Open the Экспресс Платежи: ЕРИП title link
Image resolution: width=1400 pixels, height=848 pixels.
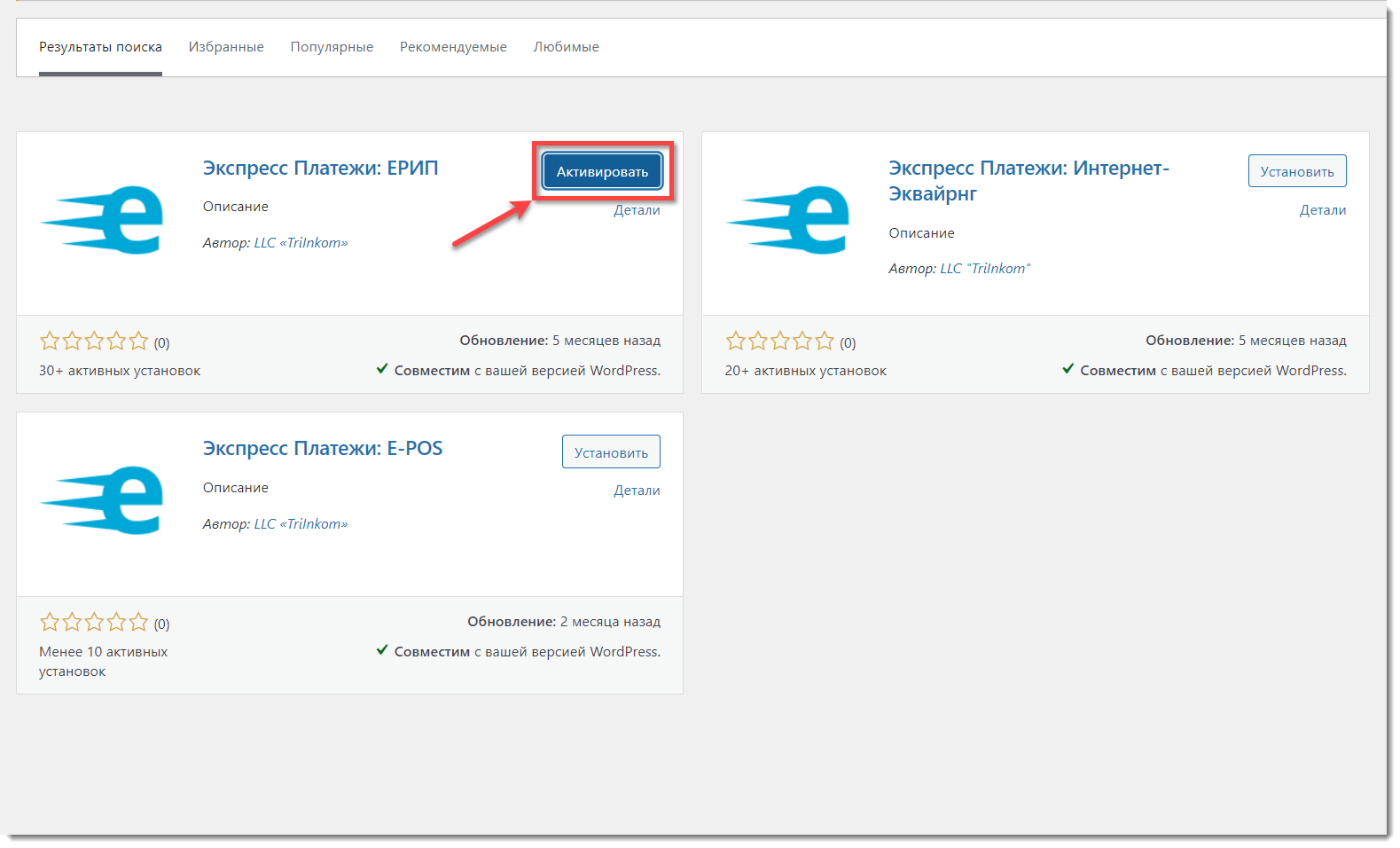coord(320,169)
